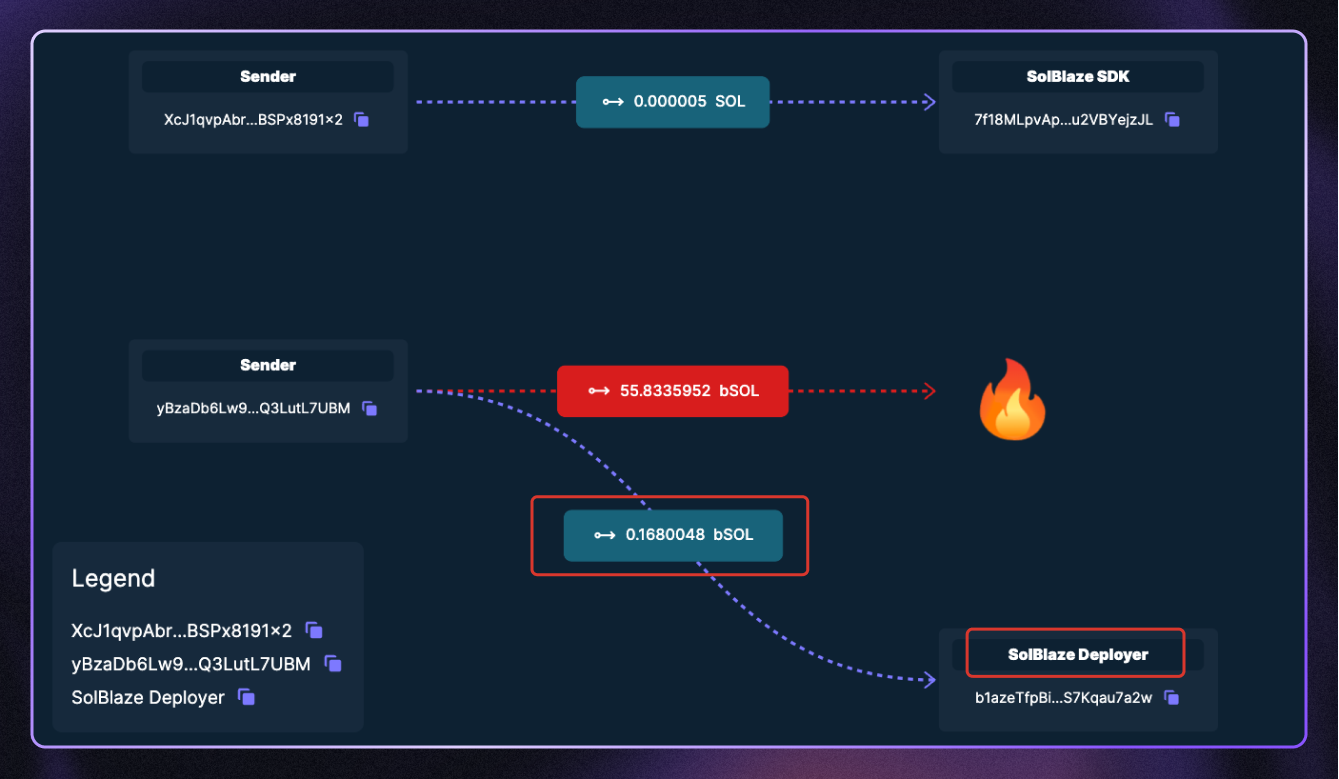Click the Sender header above XcJ1qvpAbr
1339x779 pixels.
pyautogui.click(x=268, y=77)
